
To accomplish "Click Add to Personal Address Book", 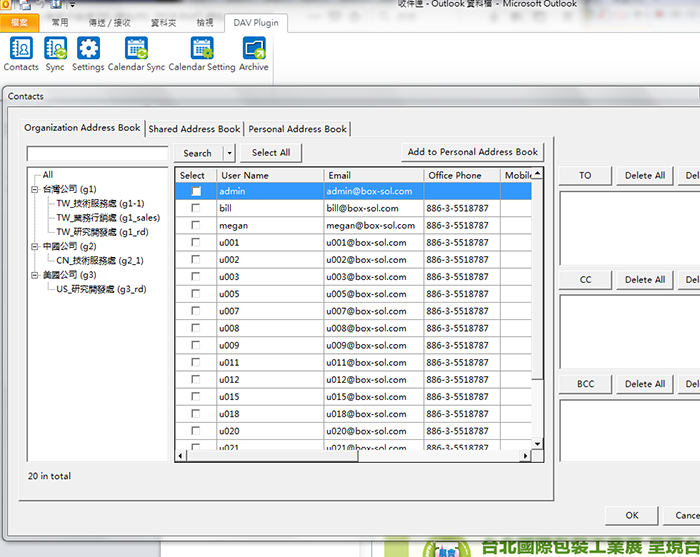I will coord(472,152).
